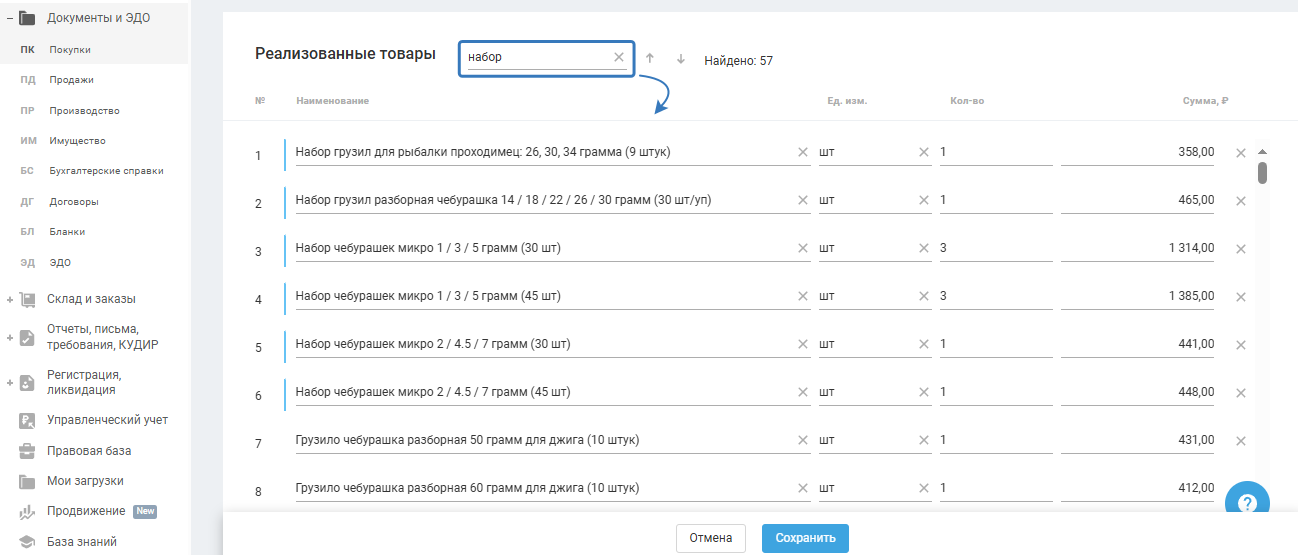Expand Регистрация, ликвидация section
Screen dimensions: 1298x555
(x=9, y=382)
